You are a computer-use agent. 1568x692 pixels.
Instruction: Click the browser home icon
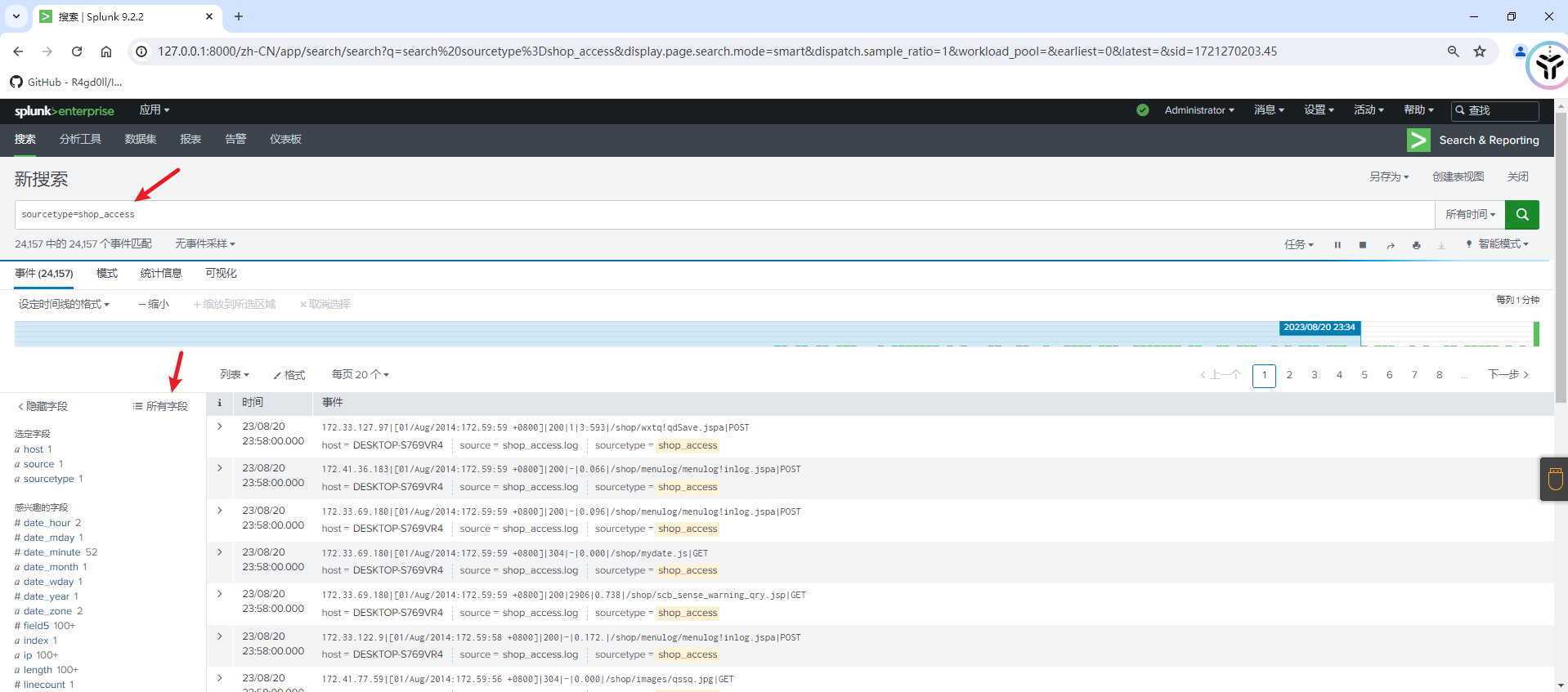106,51
